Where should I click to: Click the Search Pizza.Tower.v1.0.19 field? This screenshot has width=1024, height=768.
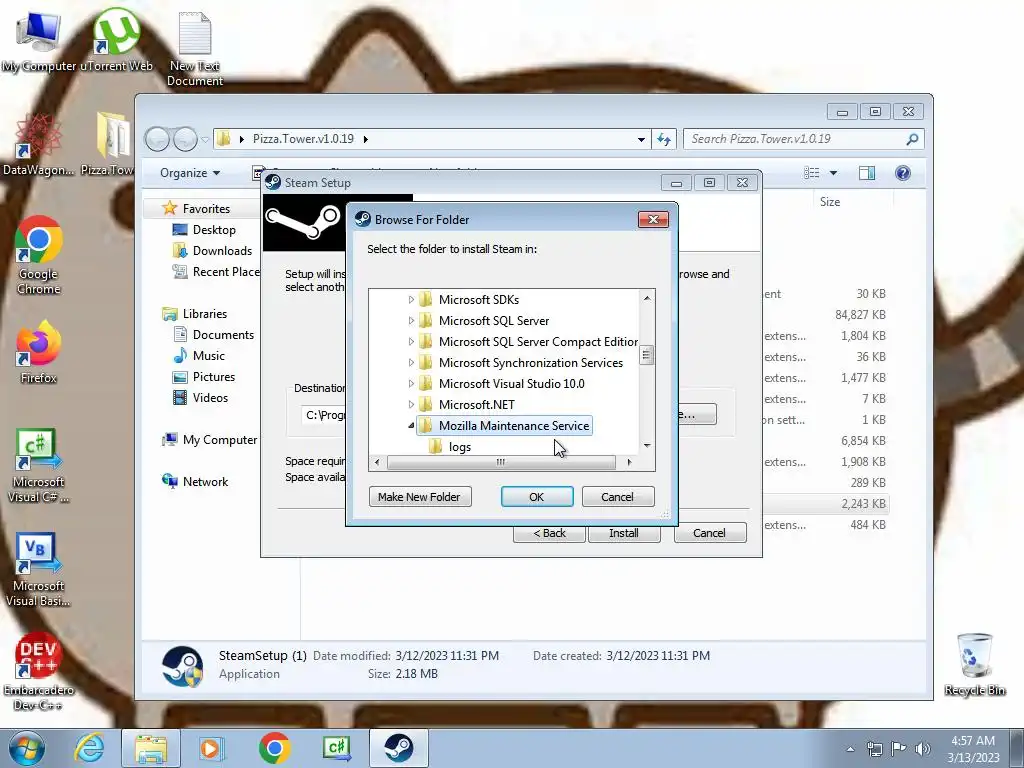point(803,139)
